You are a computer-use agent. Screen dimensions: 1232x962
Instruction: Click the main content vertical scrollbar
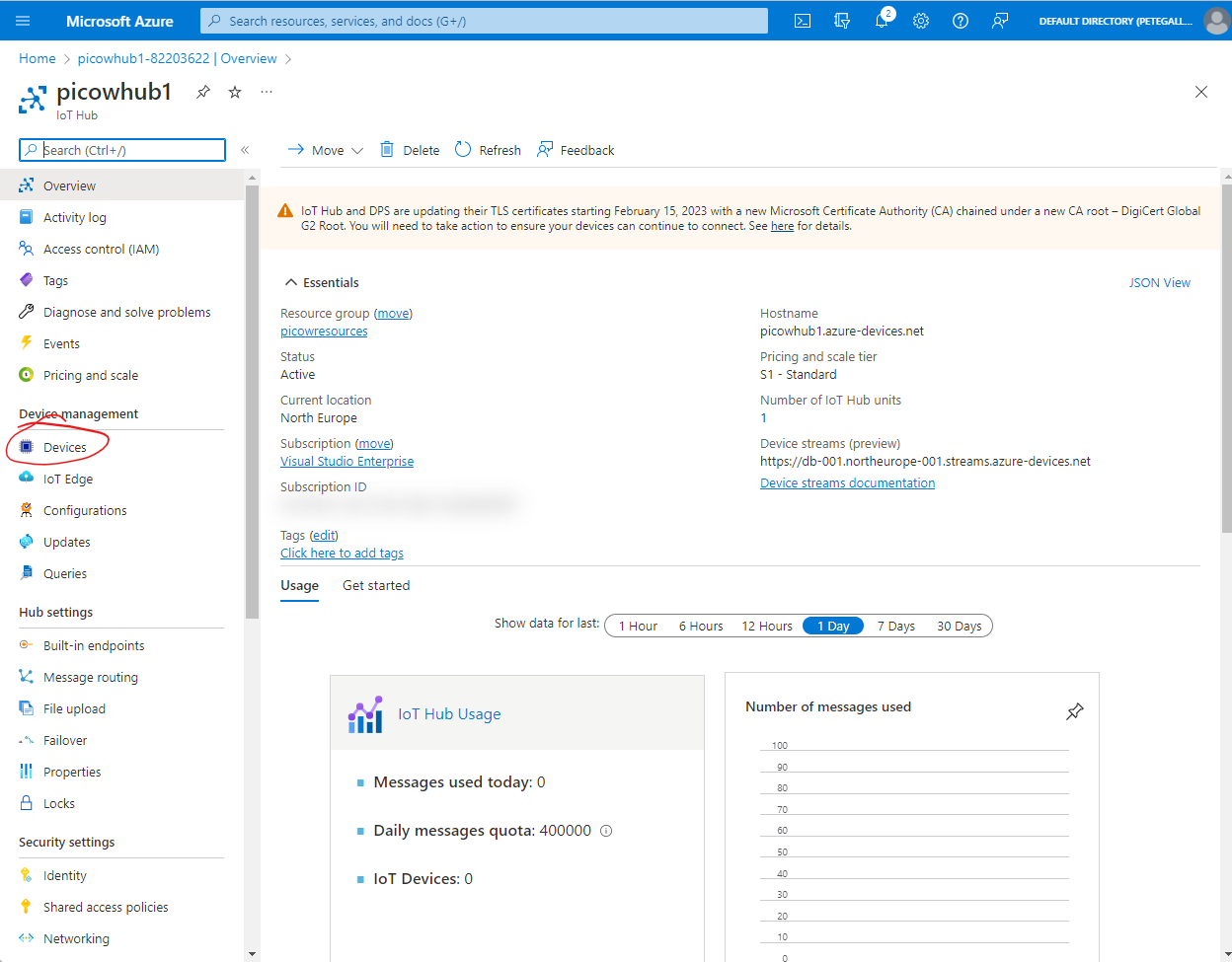click(x=1227, y=358)
